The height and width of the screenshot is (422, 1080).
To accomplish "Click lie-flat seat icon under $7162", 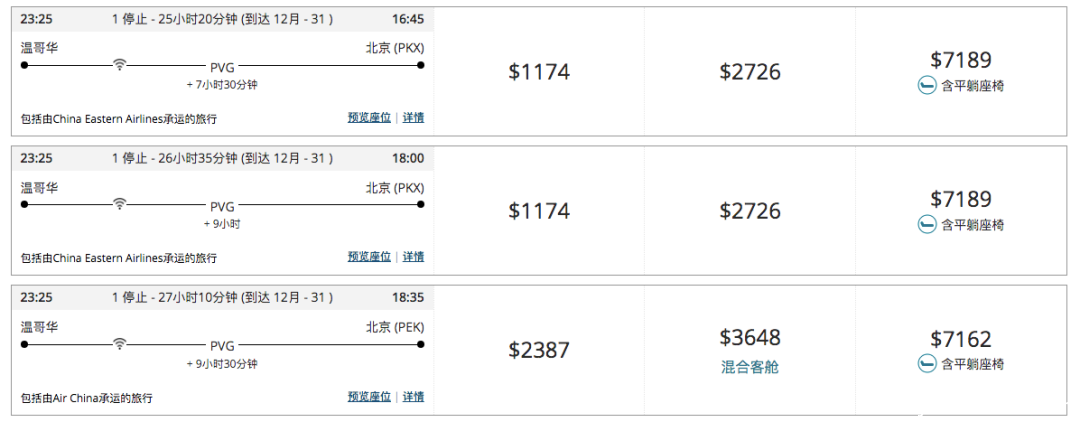I will [927, 363].
